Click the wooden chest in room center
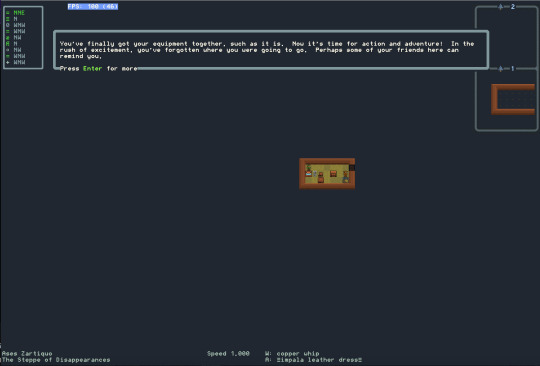This screenshot has width=540, height=366. (333, 174)
